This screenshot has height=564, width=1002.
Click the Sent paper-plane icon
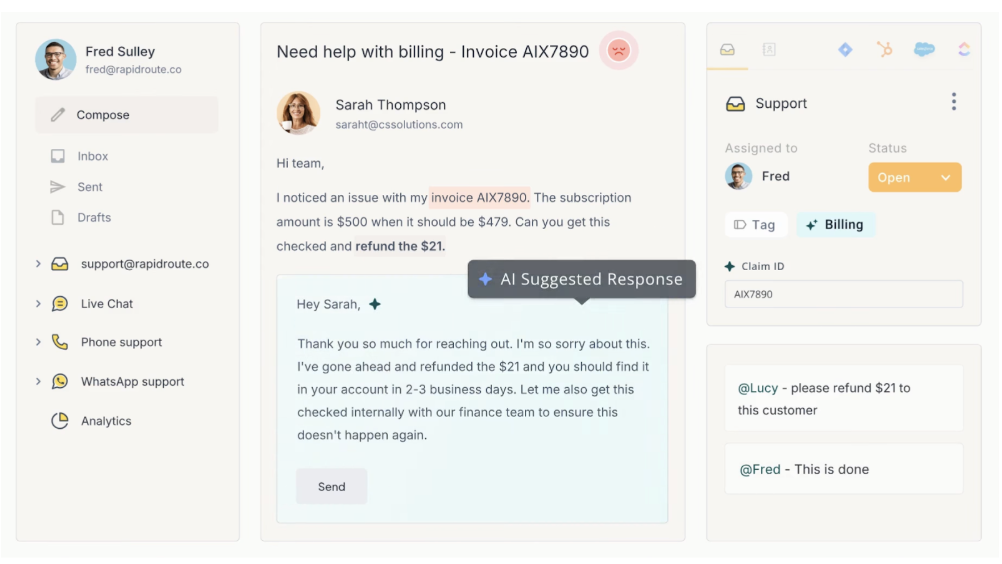[58, 187]
